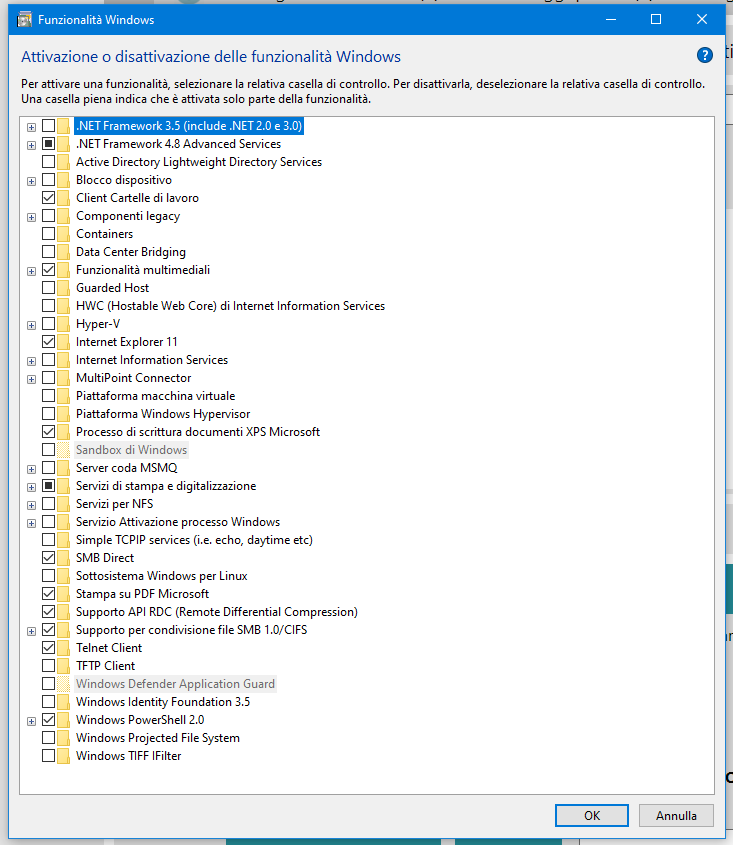This screenshot has width=733, height=845.
Task: Uncheck the Telnet Client checkbox
Action: pyautogui.click(x=49, y=648)
